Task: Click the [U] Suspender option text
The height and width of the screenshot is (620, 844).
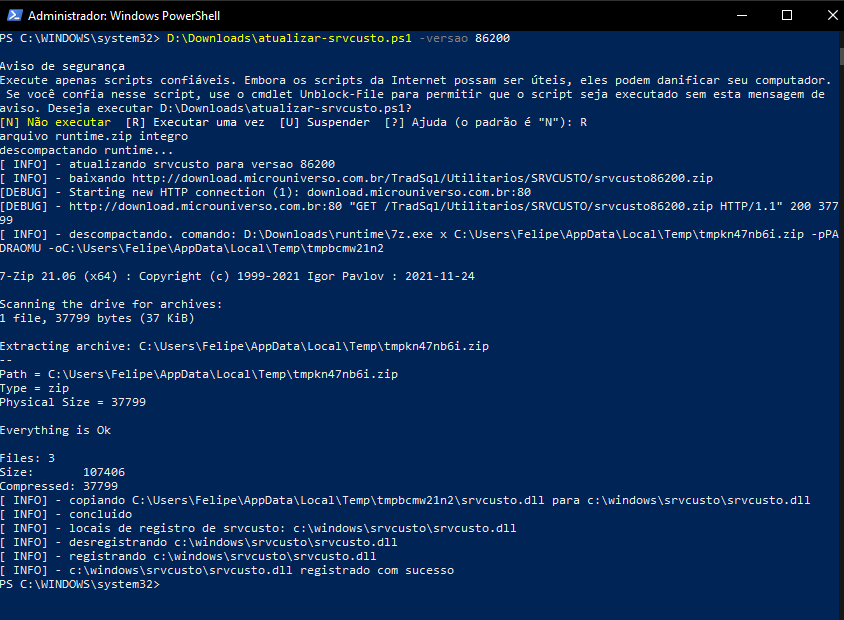Action: 325,122
